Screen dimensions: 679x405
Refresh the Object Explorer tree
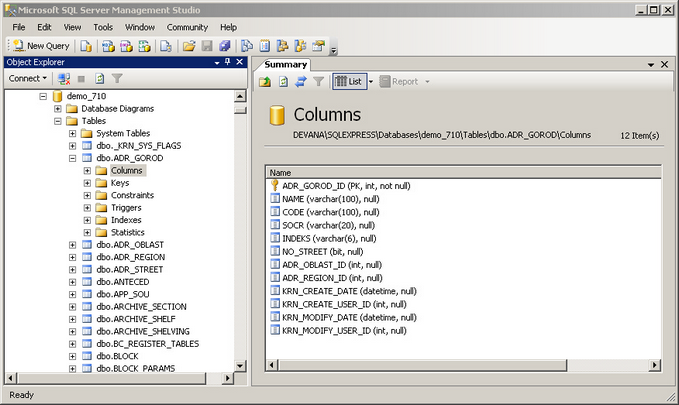100,78
